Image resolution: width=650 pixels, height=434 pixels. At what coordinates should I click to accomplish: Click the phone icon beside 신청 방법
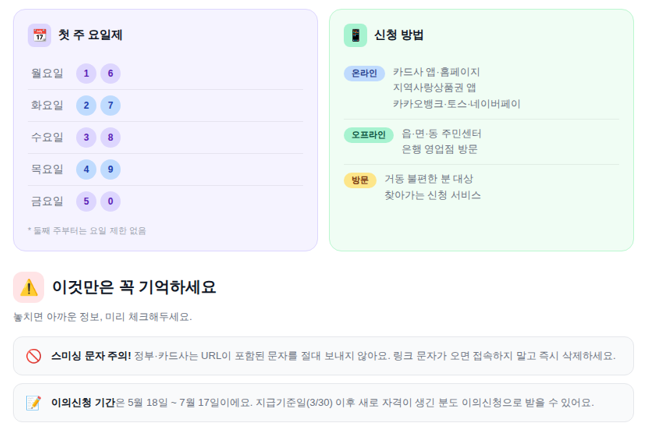click(355, 35)
